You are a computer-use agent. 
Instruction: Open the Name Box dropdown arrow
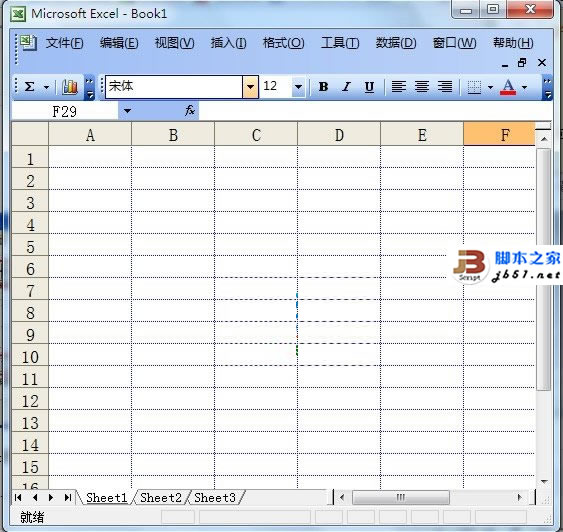[127, 111]
